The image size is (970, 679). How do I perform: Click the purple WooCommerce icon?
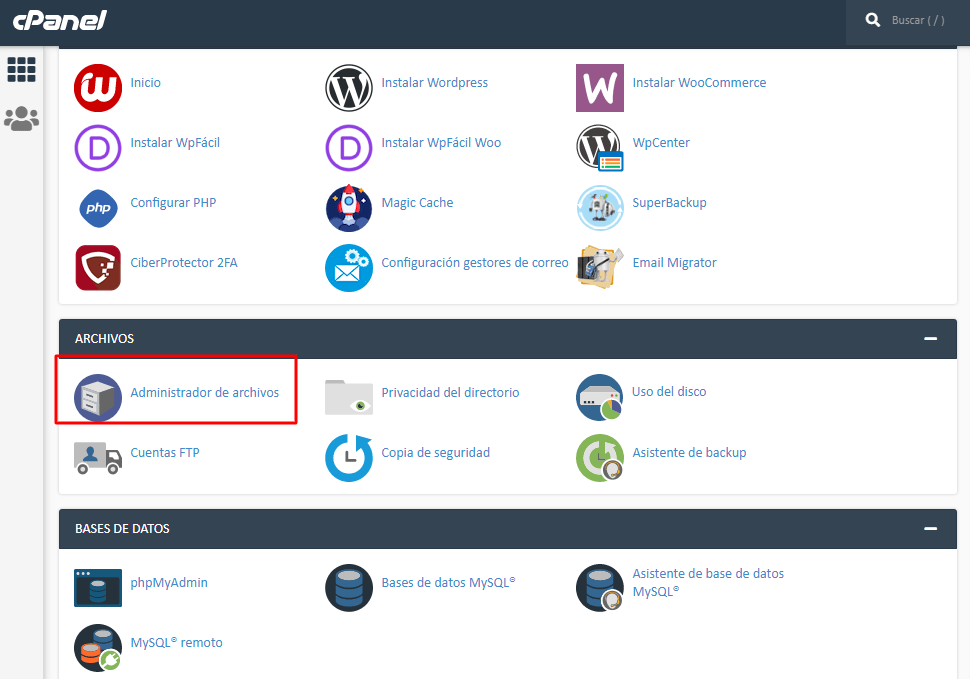[x=599, y=88]
